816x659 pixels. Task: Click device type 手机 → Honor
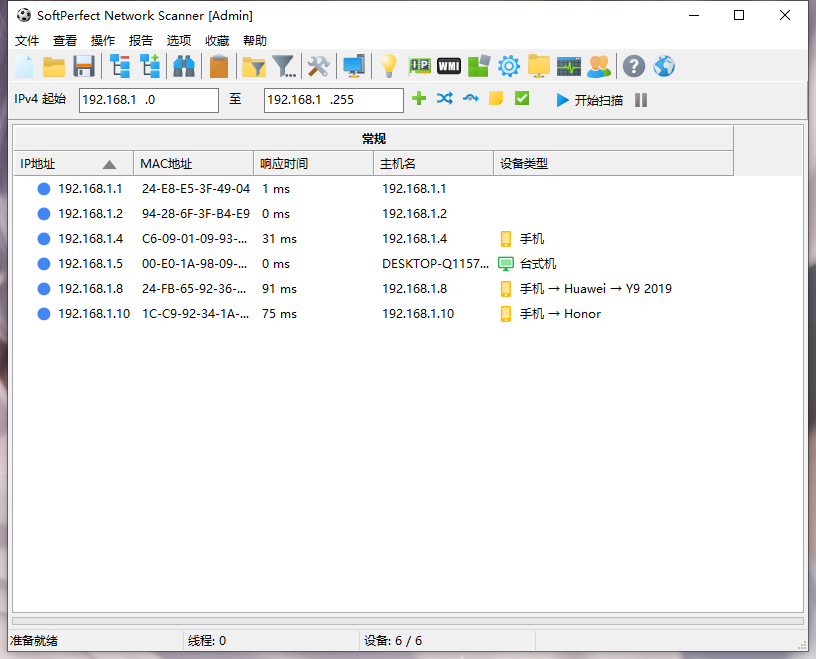click(x=560, y=313)
